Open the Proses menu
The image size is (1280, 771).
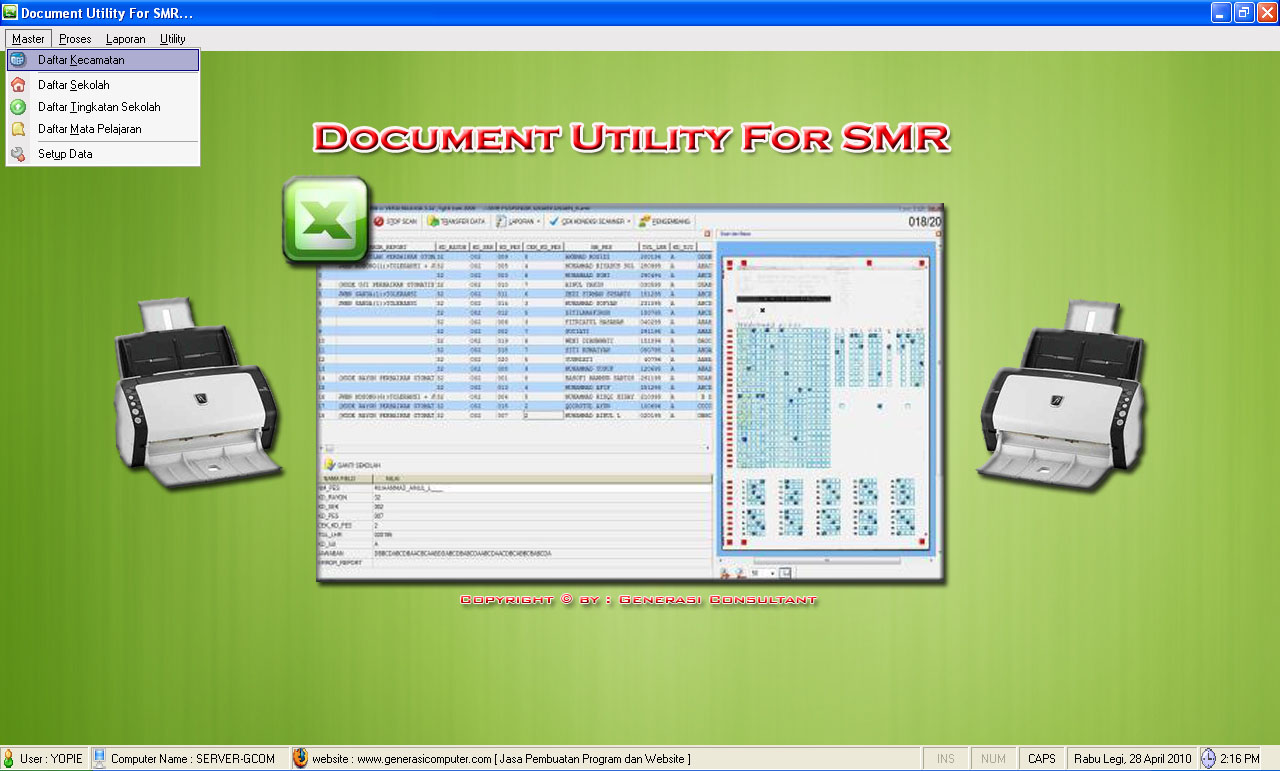click(x=75, y=39)
